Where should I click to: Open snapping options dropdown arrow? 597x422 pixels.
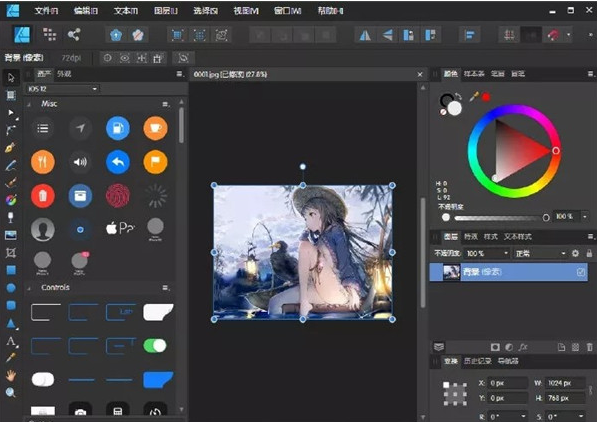pos(568,35)
